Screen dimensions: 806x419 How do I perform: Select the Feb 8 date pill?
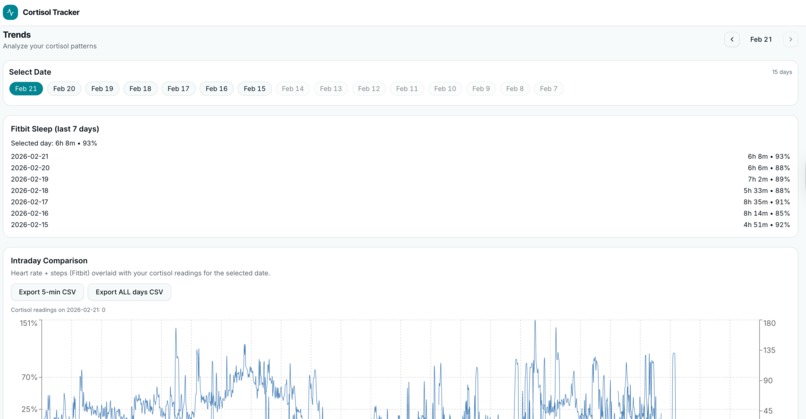point(515,88)
